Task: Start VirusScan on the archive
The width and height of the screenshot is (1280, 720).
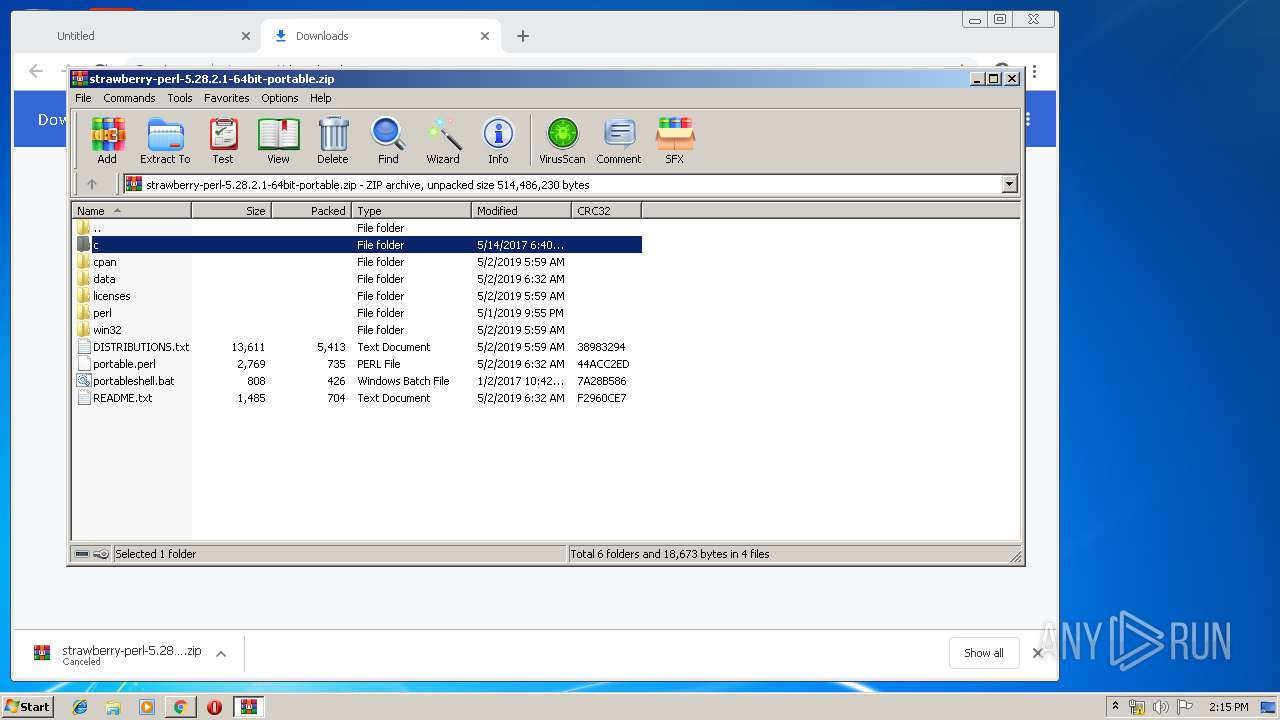Action: [562, 140]
